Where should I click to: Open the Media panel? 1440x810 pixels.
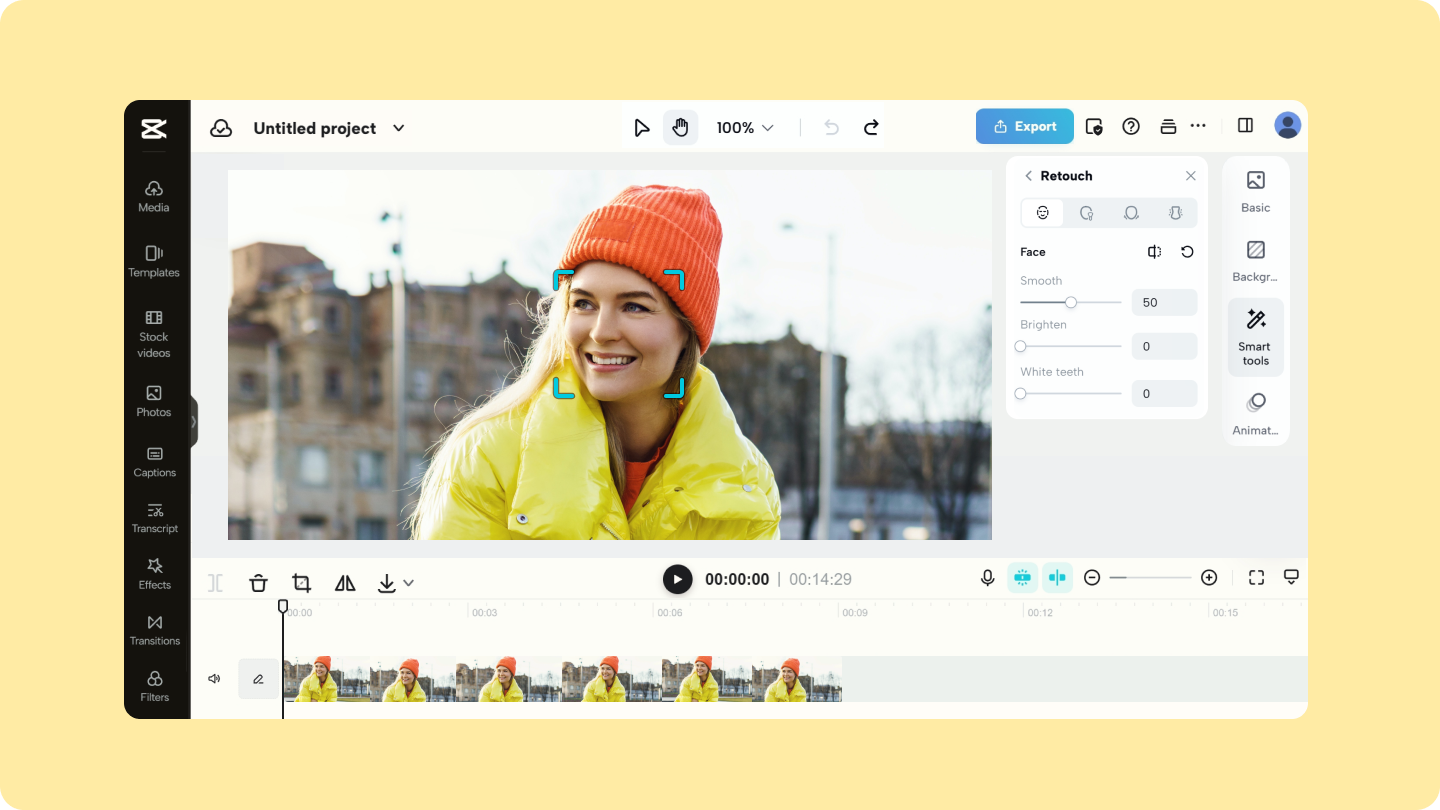click(154, 196)
